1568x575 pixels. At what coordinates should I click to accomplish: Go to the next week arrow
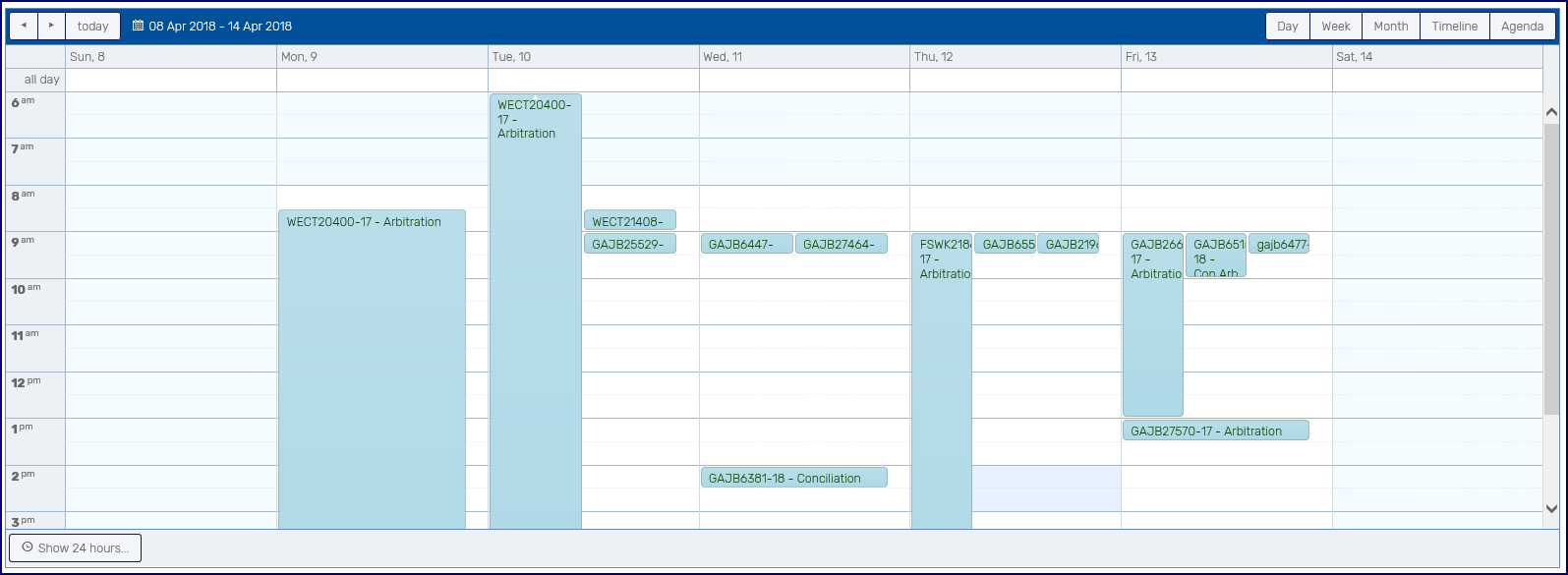point(52,26)
